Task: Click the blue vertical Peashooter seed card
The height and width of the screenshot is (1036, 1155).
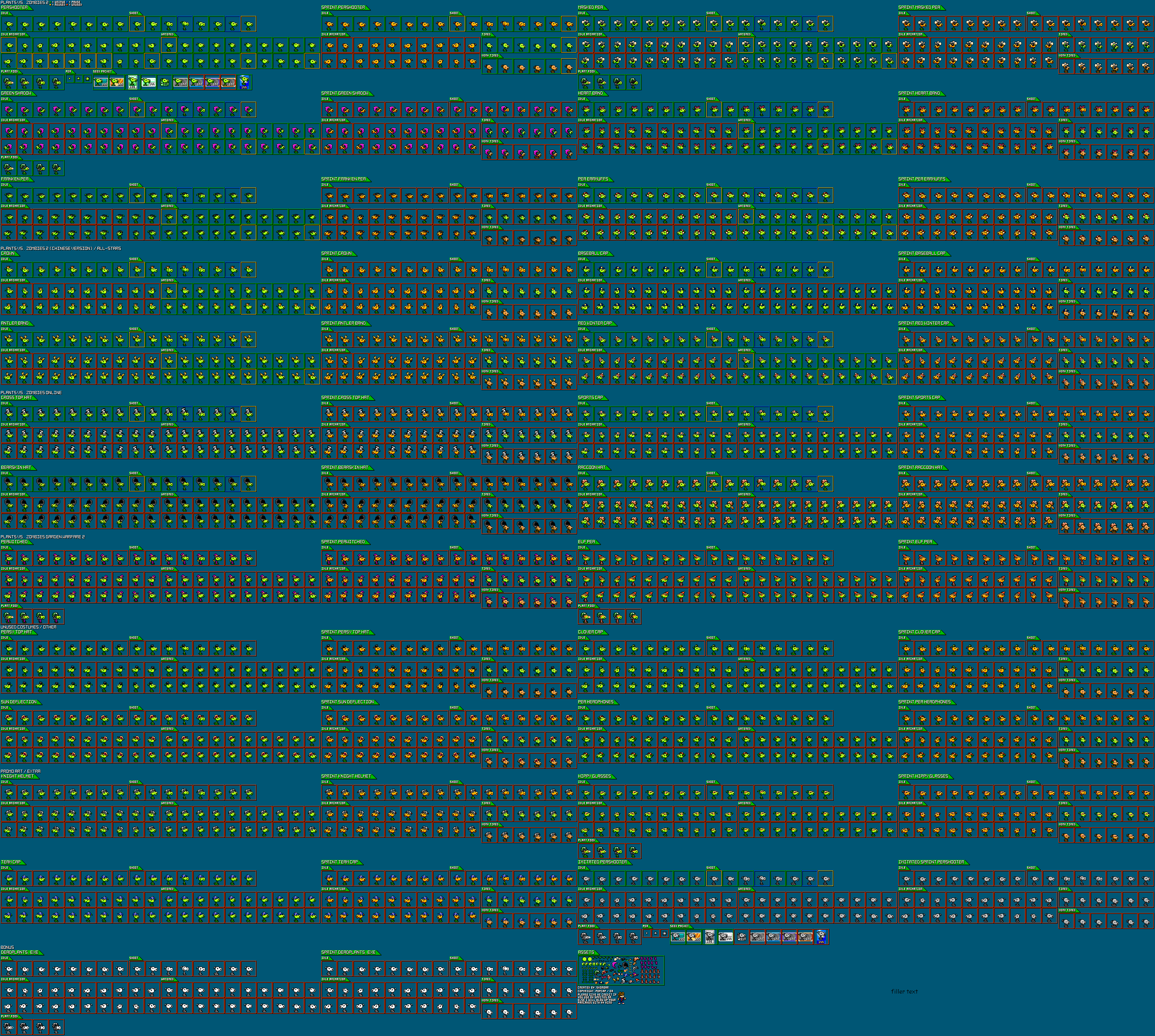Action: 244,83
